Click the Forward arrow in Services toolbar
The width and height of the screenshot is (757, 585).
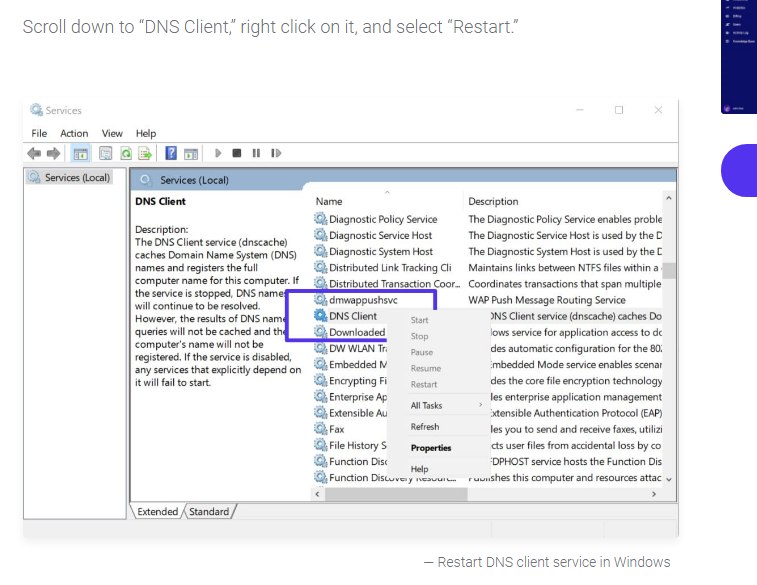pyautogui.click(x=53, y=153)
